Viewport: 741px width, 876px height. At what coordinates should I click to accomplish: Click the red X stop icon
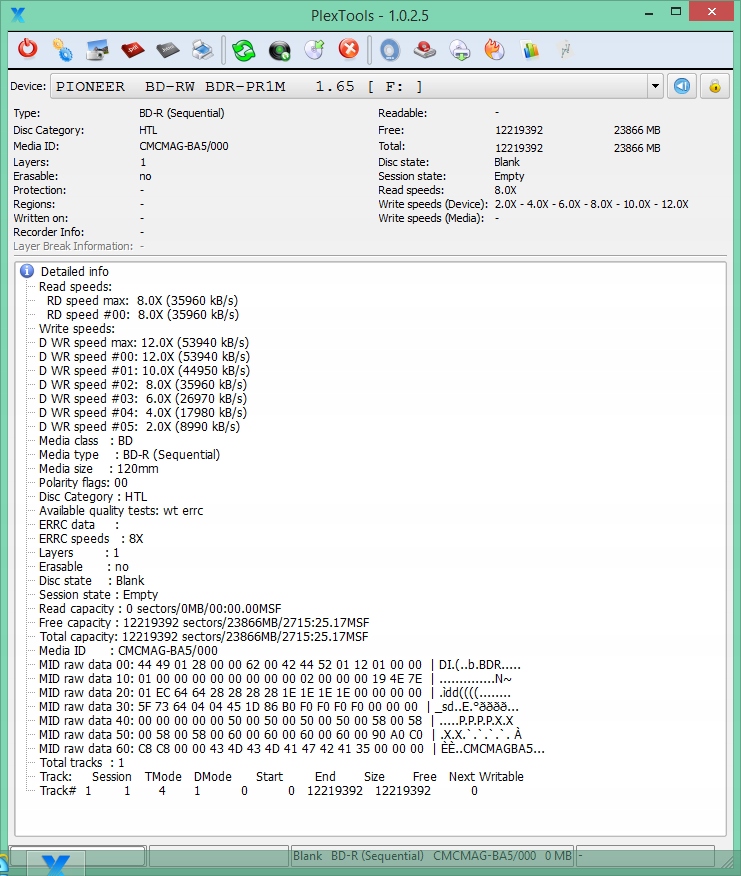coord(348,49)
